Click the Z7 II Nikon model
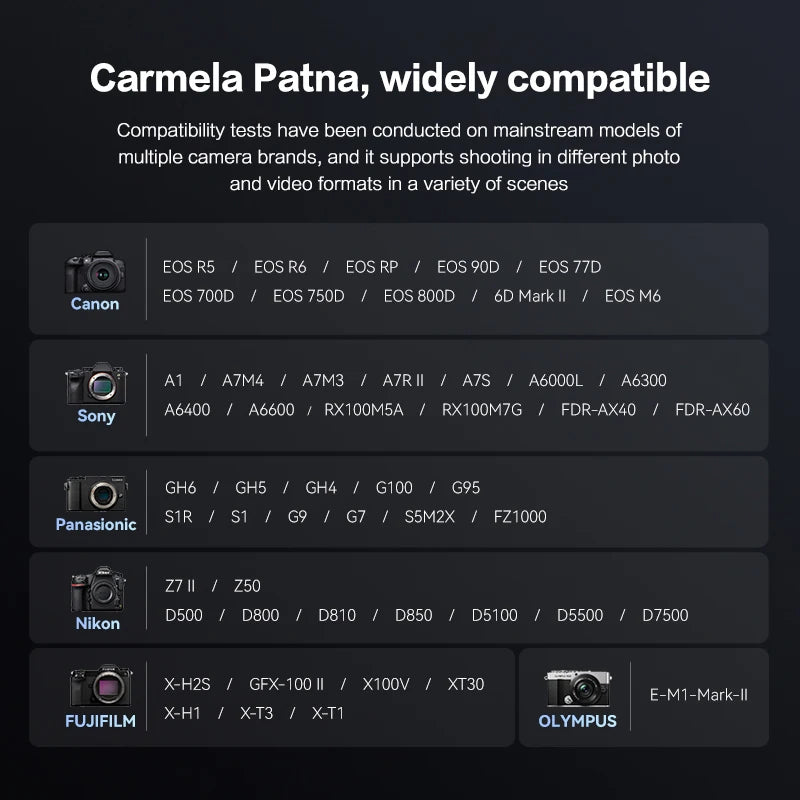This screenshot has width=800, height=800. coord(180,586)
